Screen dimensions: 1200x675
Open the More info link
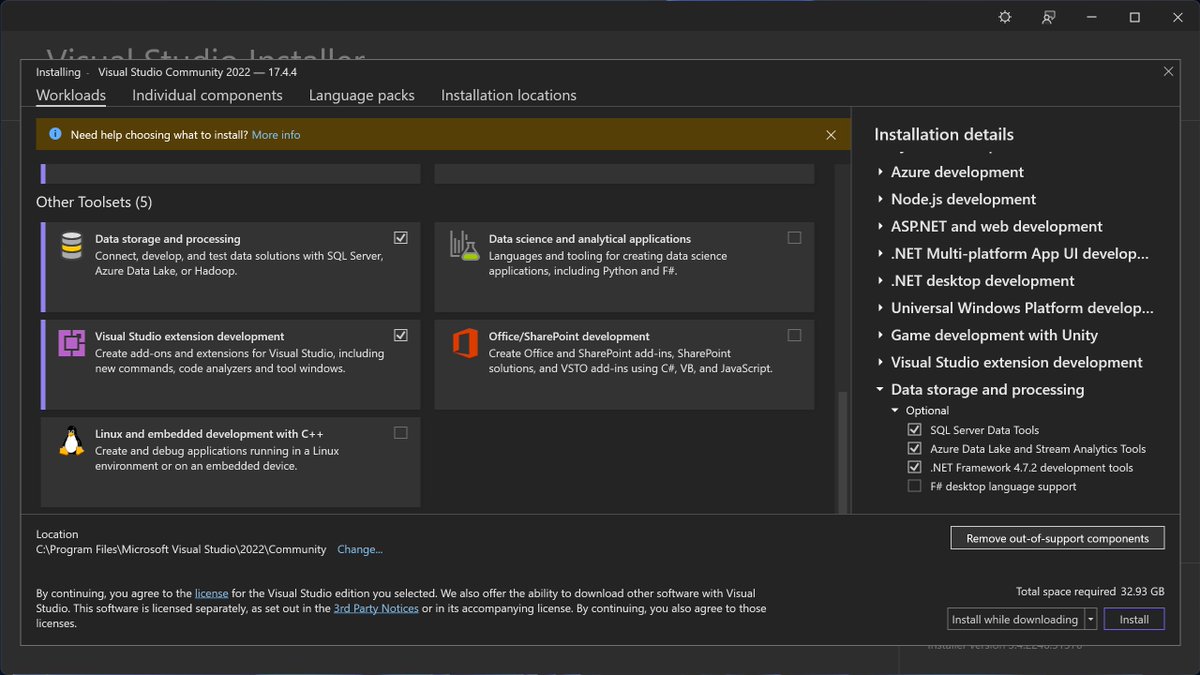pyautogui.click(x=276, y=135)
